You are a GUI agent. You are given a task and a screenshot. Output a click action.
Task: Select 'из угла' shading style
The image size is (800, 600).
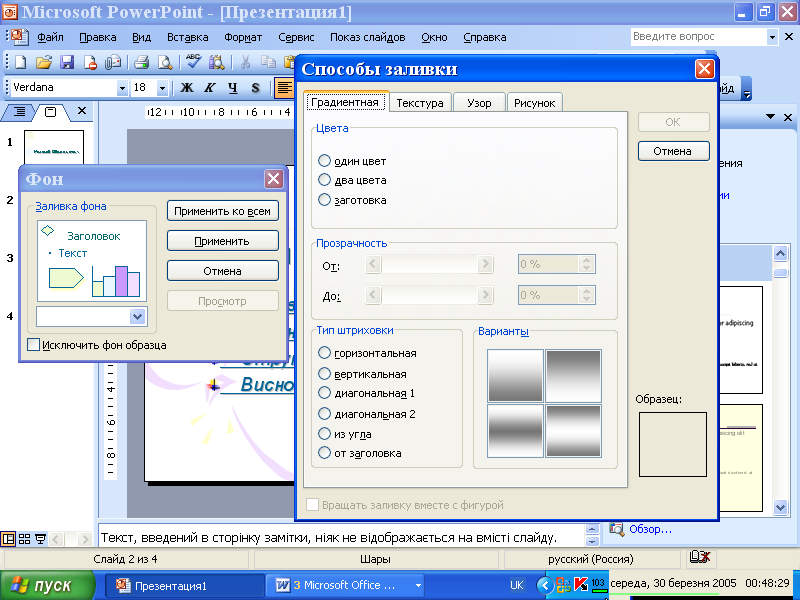(x=324, y=434)
